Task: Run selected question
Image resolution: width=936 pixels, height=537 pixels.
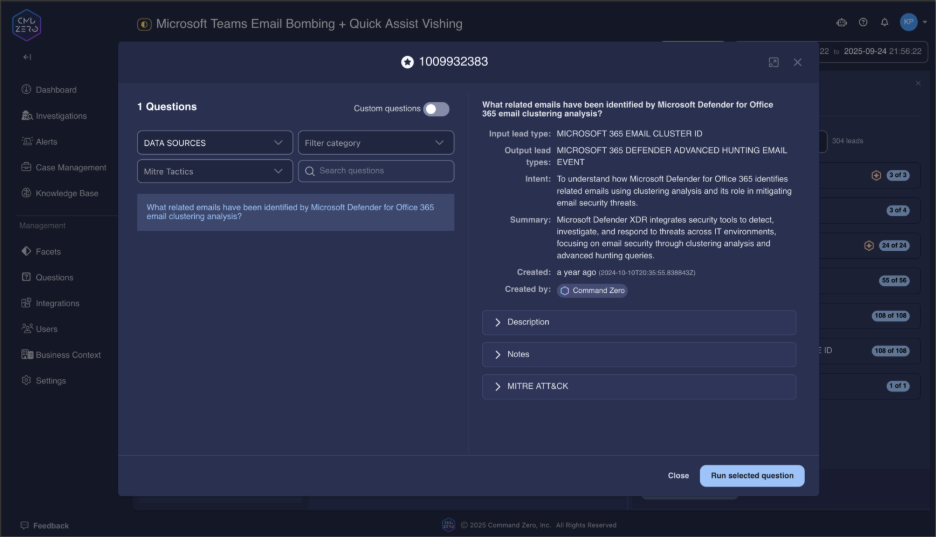Action: point(752,476)
